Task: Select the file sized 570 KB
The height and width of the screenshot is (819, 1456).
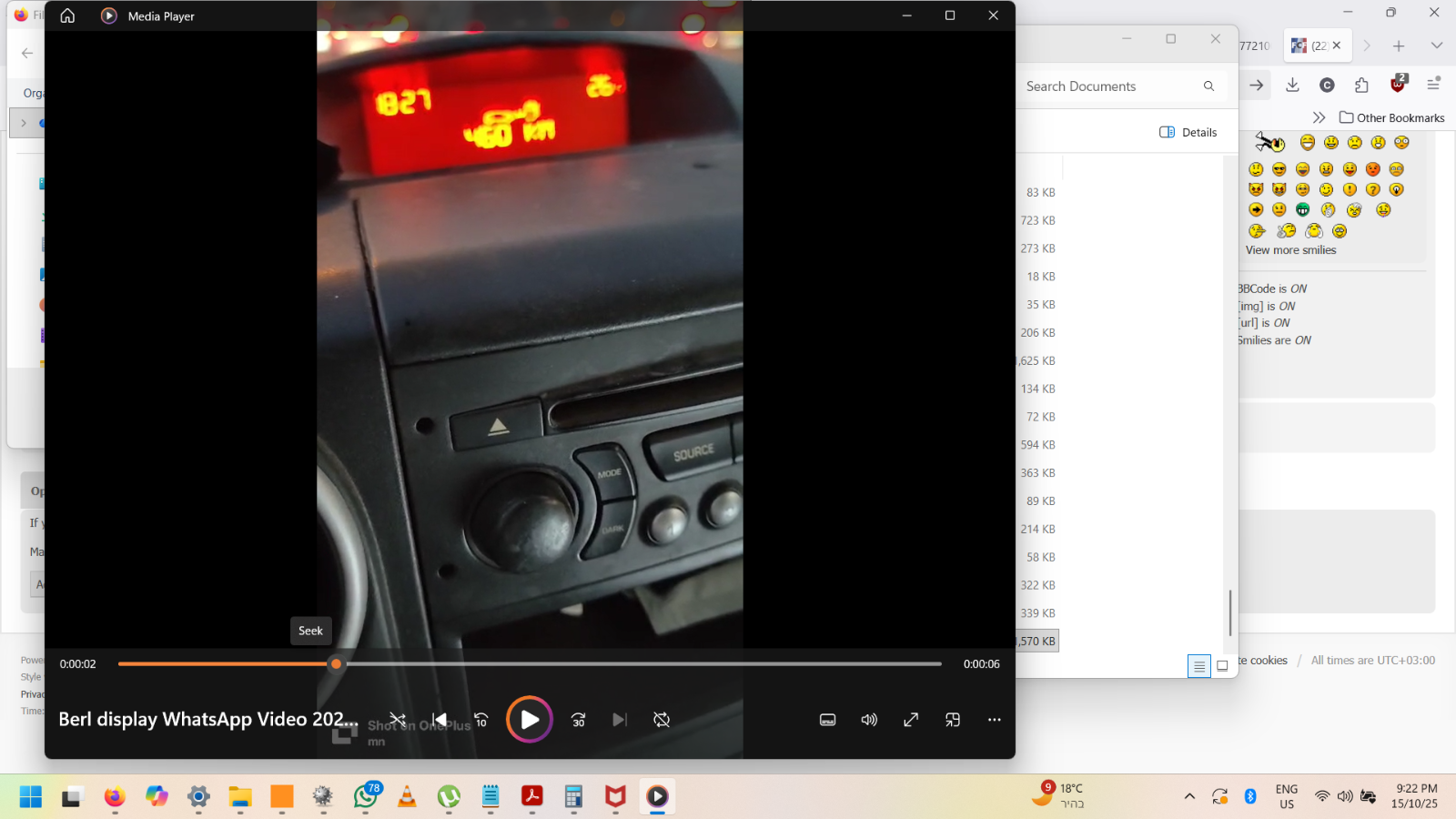Action: [1037, 642]
